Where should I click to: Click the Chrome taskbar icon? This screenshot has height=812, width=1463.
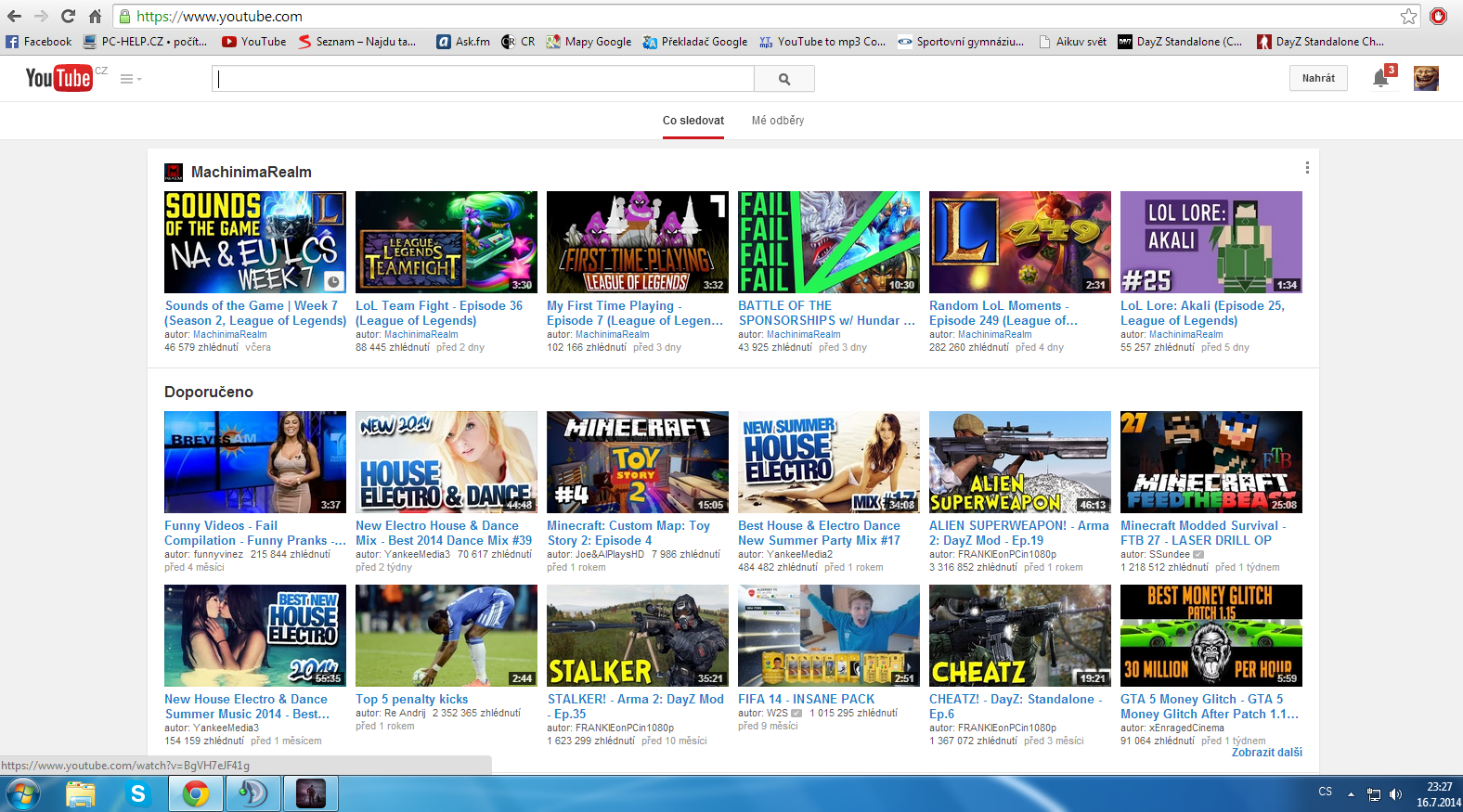coord(196,794)
